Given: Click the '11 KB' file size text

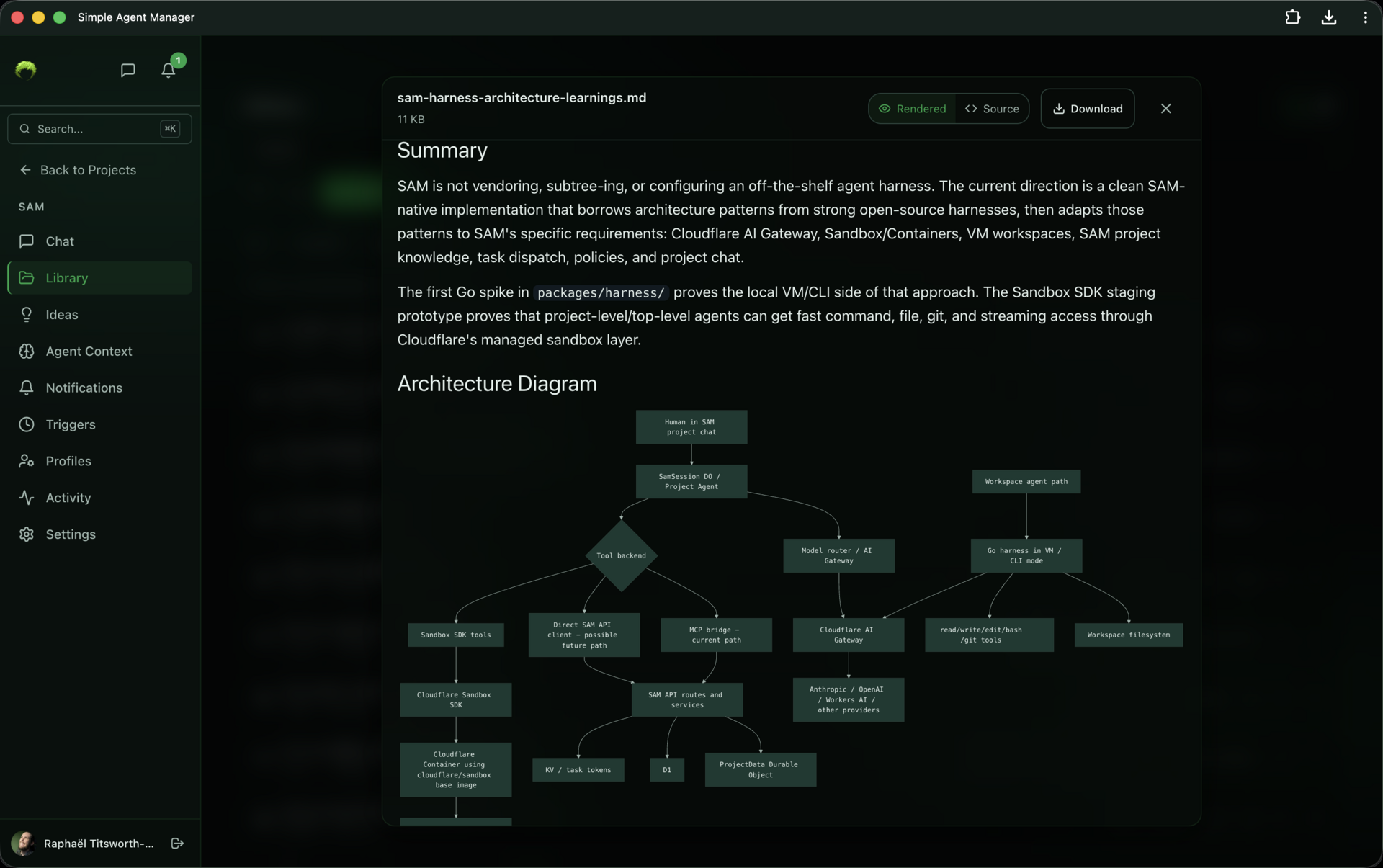Looking at the screenshot, I should point(411,120).
